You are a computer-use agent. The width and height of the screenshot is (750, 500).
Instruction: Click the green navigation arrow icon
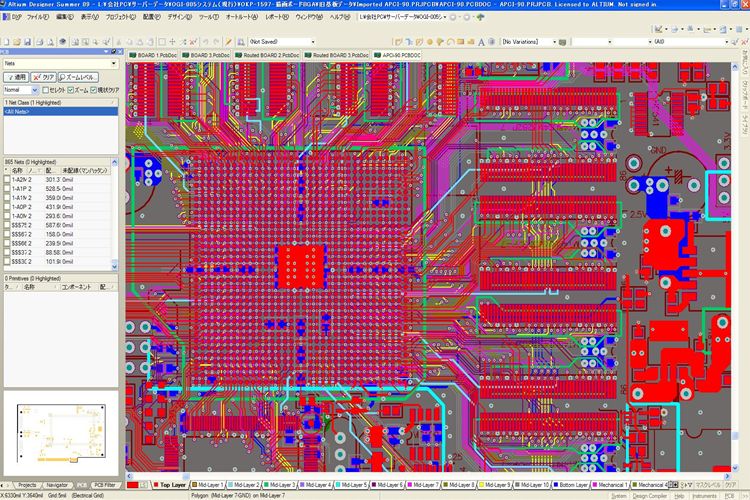pos(480,17)
